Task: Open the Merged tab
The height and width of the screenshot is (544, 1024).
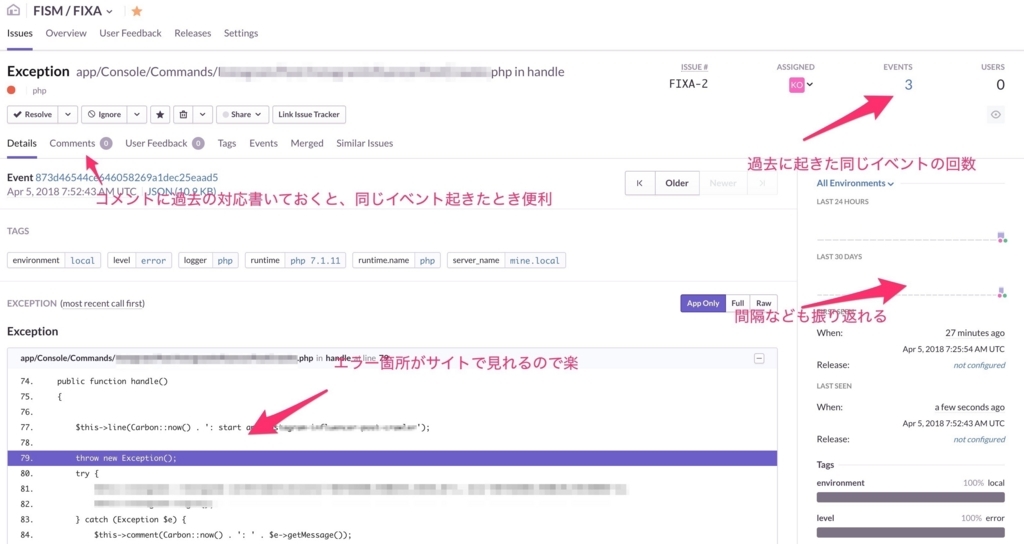Action: pyautogui.click(x=307, y=143)
